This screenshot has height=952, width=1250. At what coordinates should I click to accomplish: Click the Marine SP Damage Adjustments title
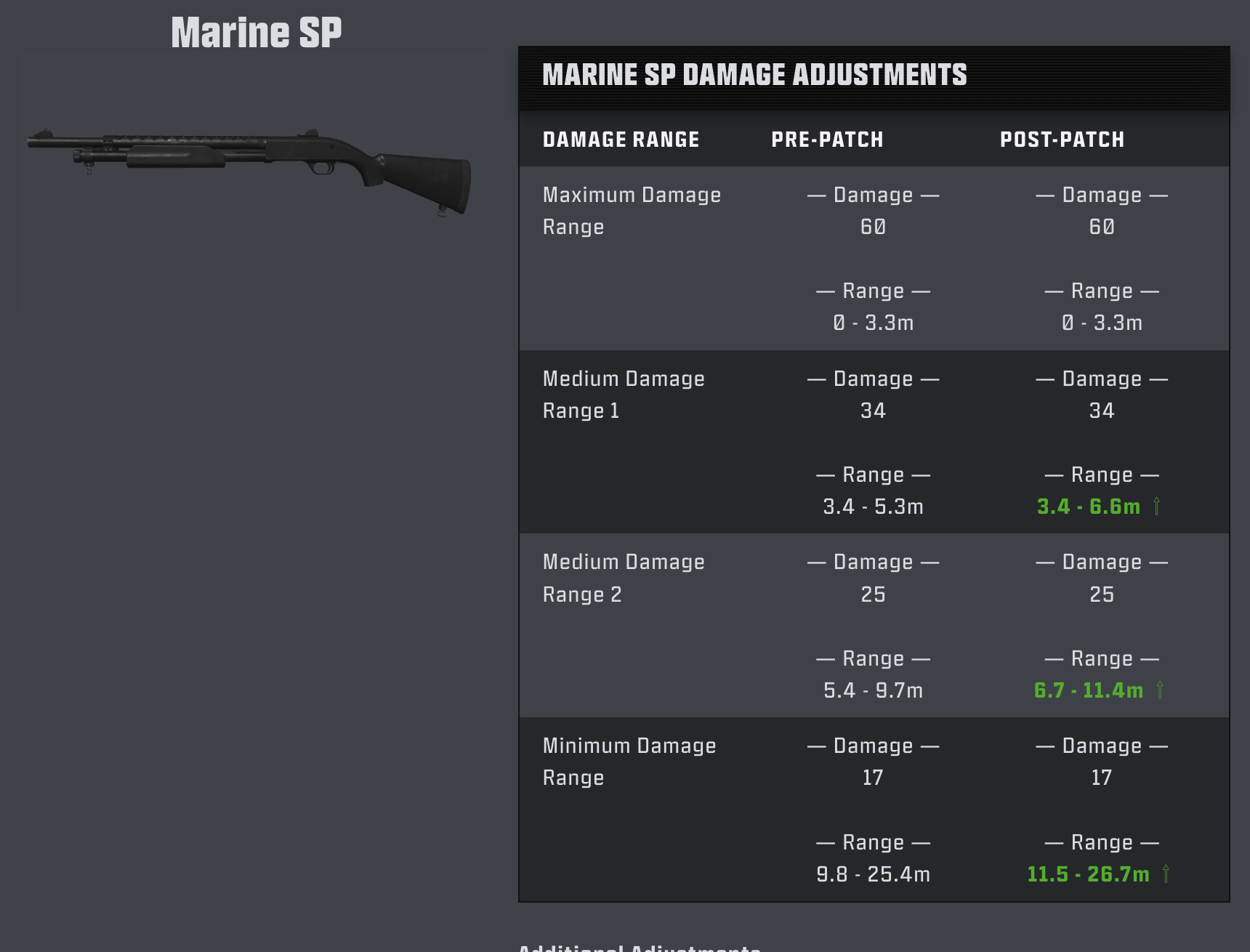[x=754, y=75]
